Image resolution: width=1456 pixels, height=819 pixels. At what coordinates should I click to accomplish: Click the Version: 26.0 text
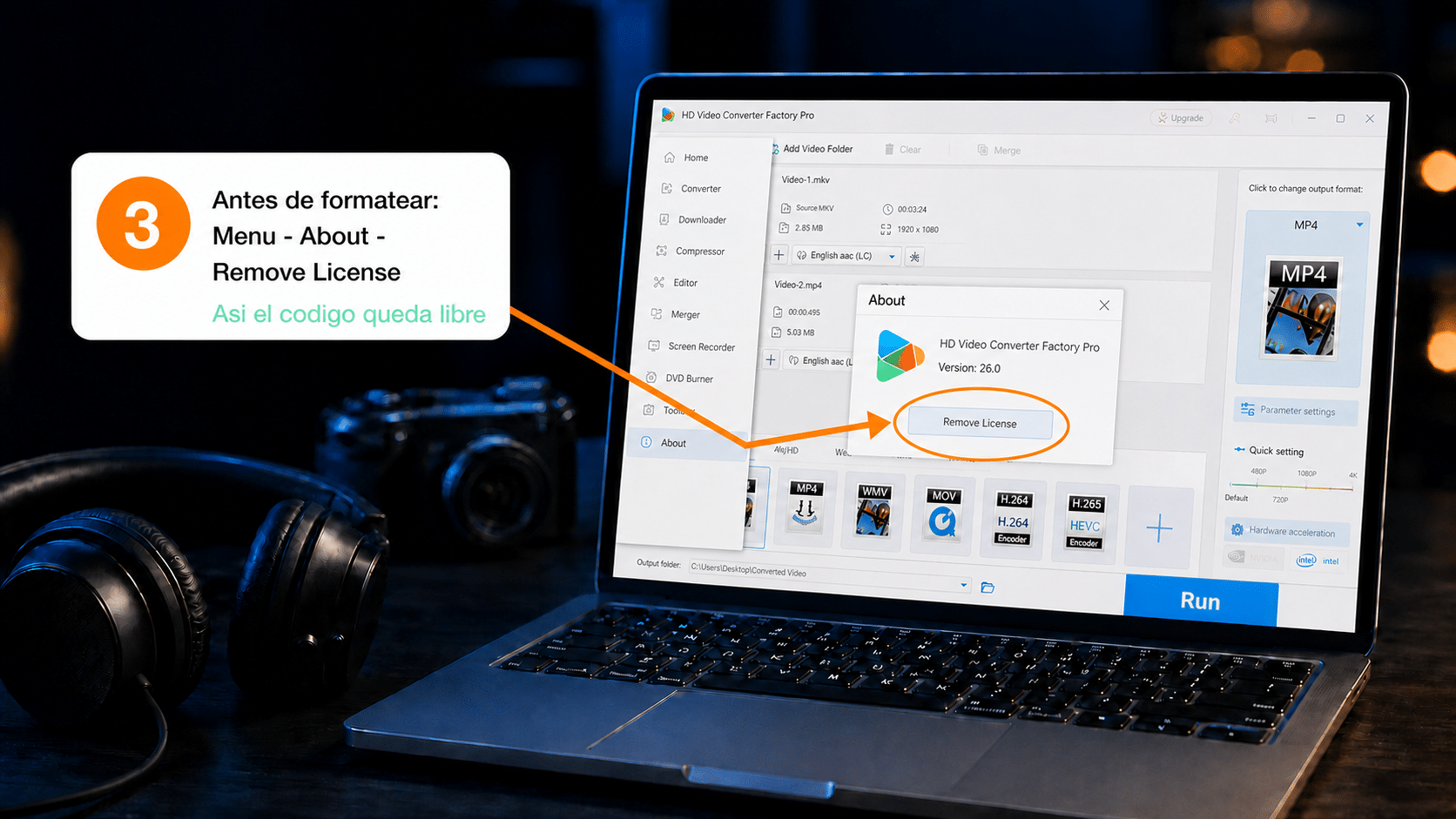point(969,368)
